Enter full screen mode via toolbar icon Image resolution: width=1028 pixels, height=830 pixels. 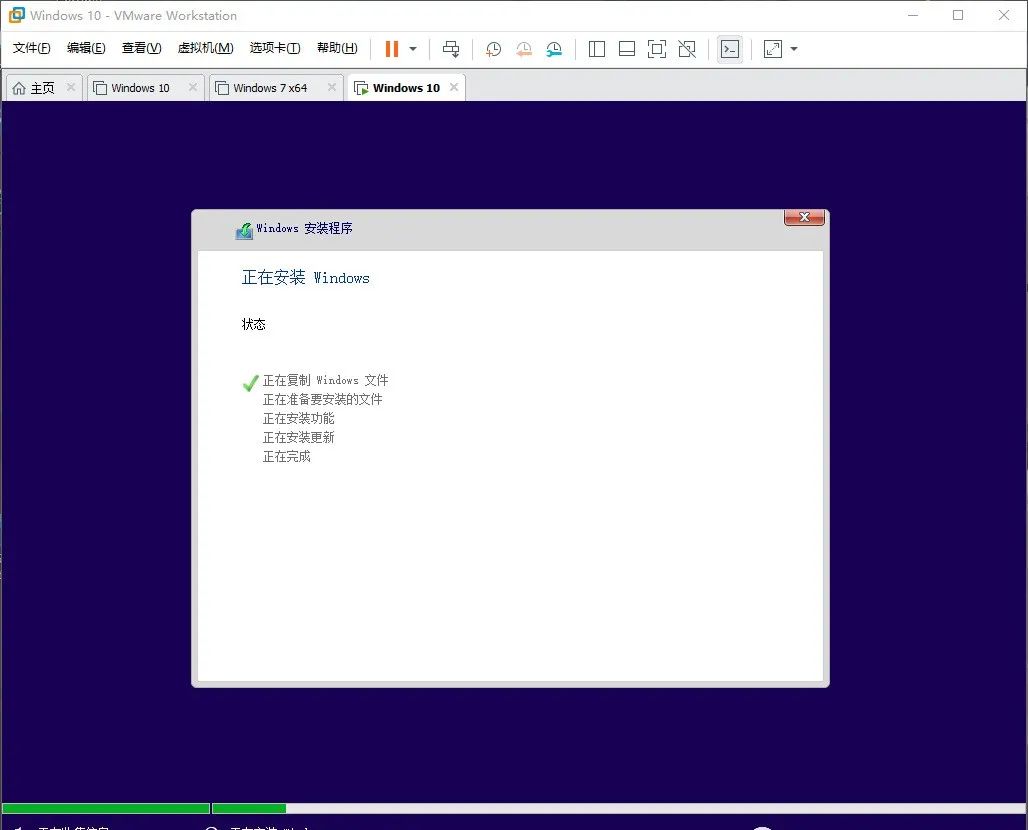[x=656, y=48]
